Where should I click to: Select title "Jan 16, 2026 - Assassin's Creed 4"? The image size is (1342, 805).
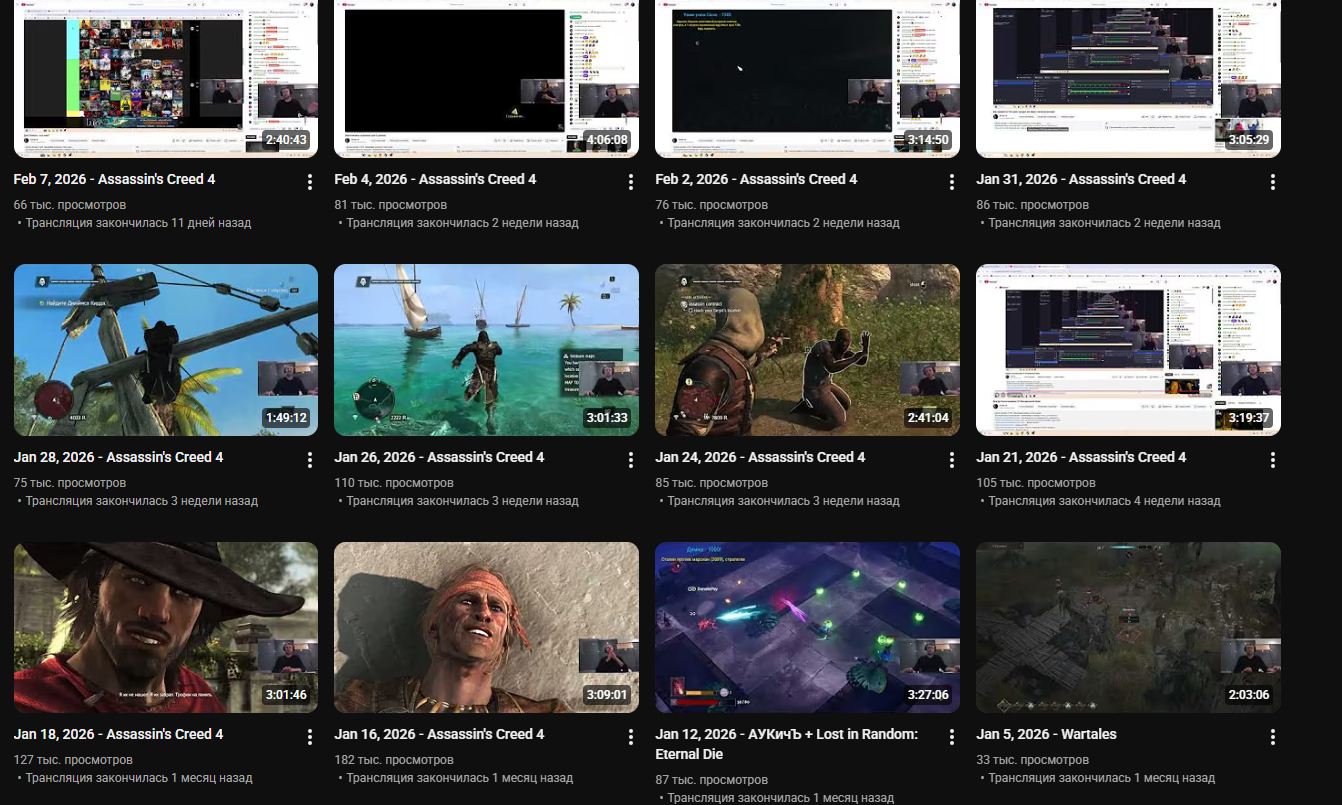(439, 734)
